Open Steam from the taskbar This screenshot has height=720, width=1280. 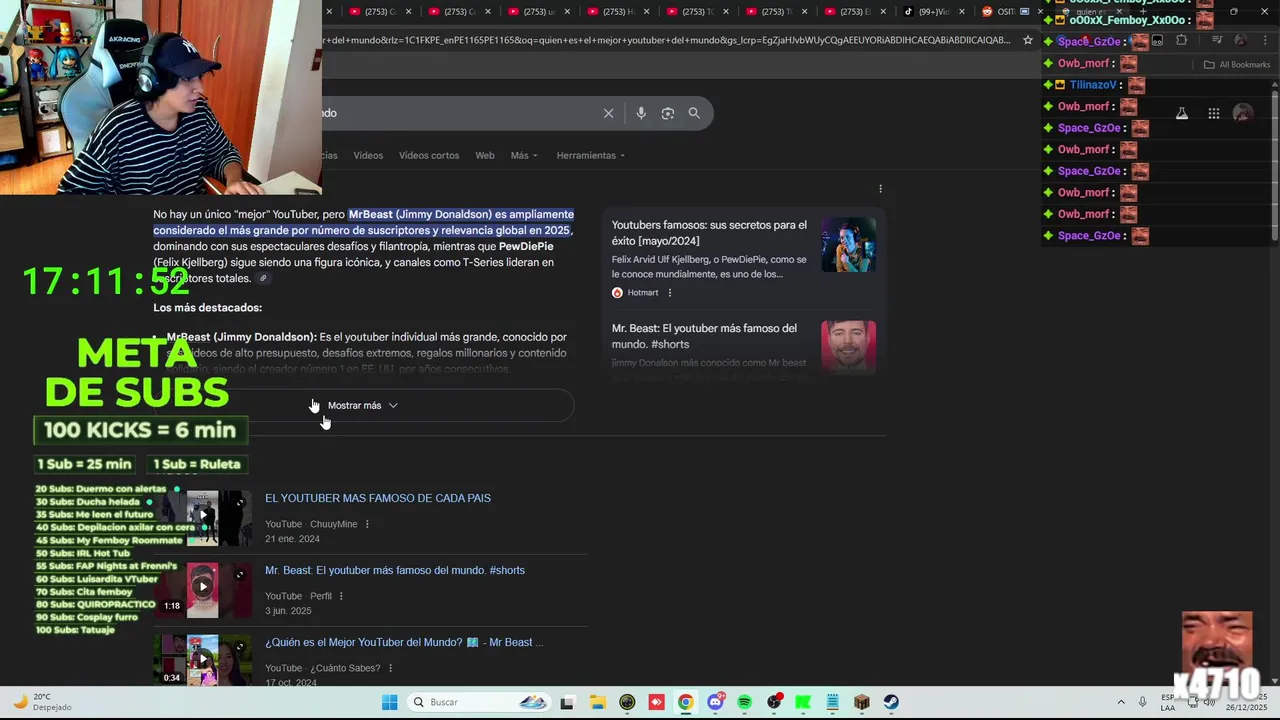tap(891, 702)
